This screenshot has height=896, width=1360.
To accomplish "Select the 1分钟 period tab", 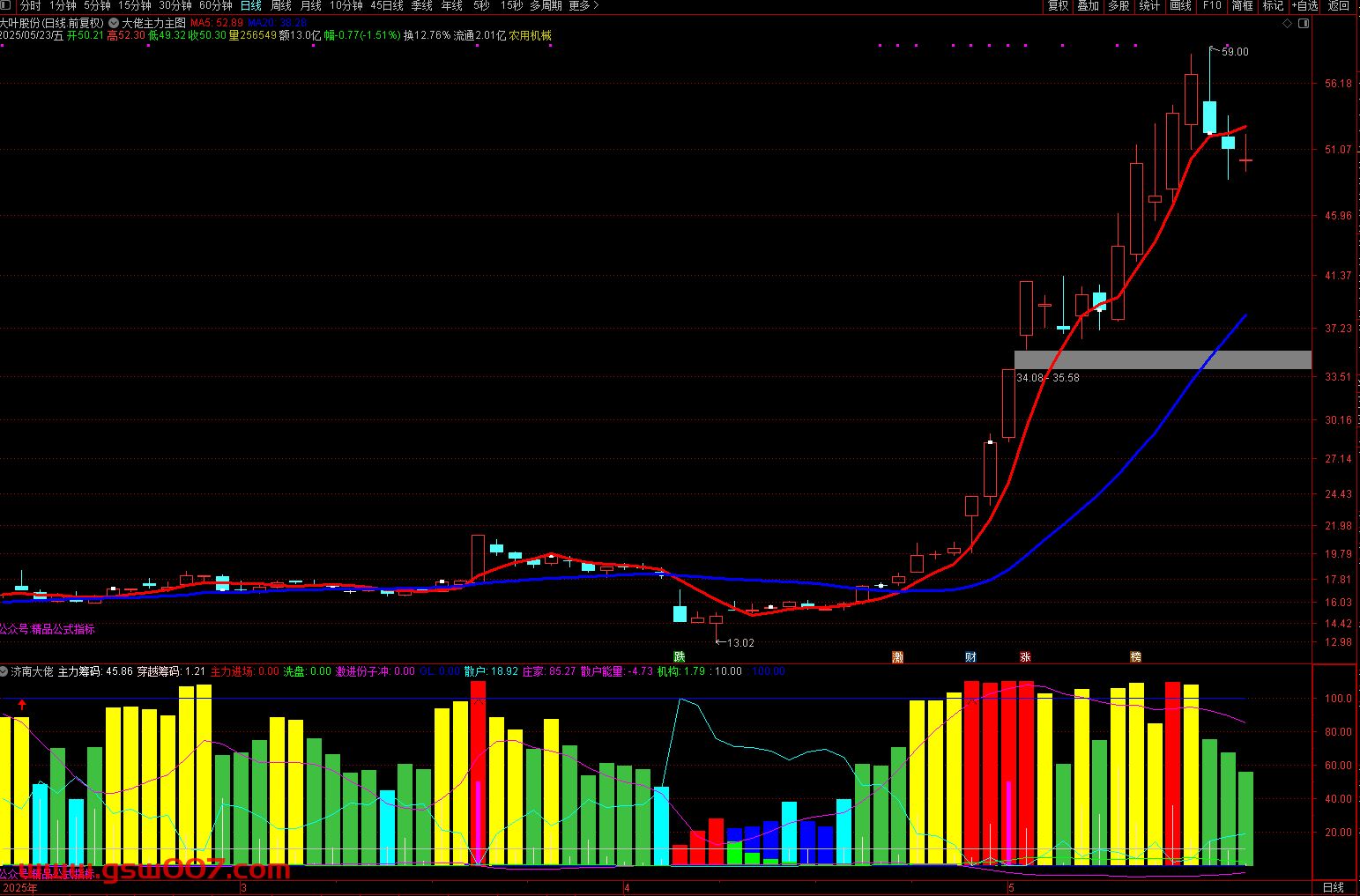I will (63, 5).
